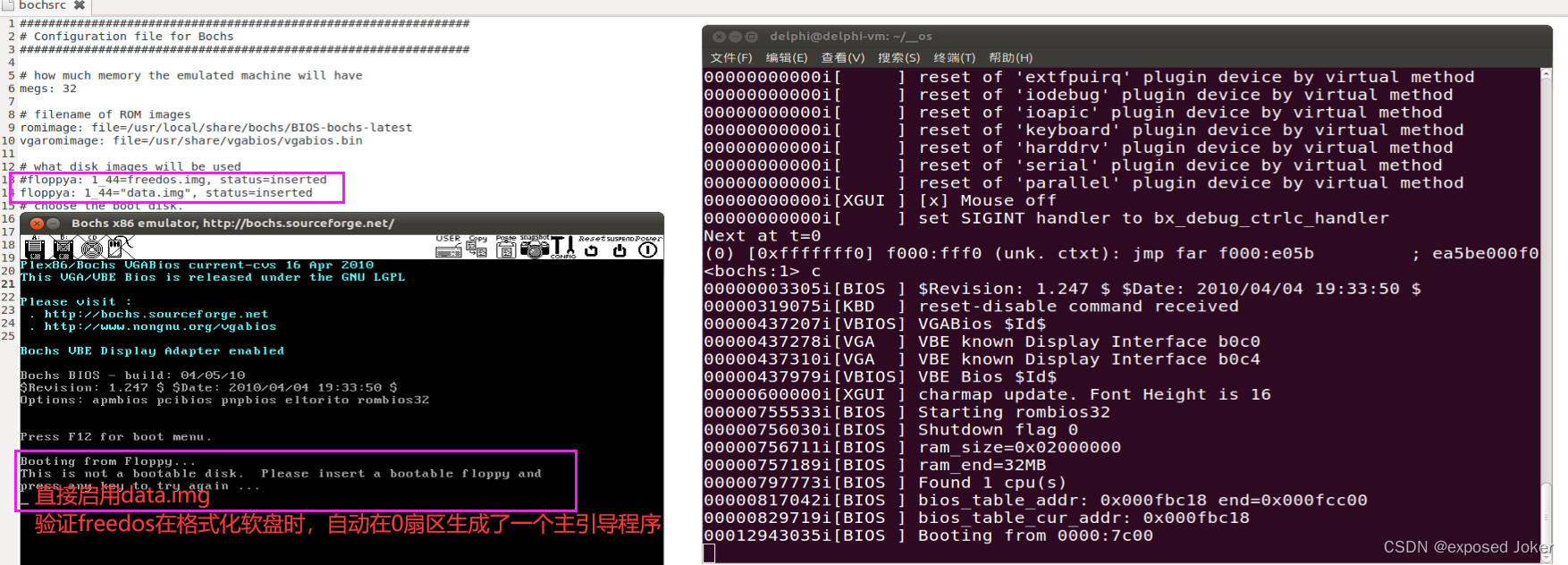Expand the 帮助(H) menu dropdown
This screenshot has width=1568, height=565.
click(x=1010, y=58)
